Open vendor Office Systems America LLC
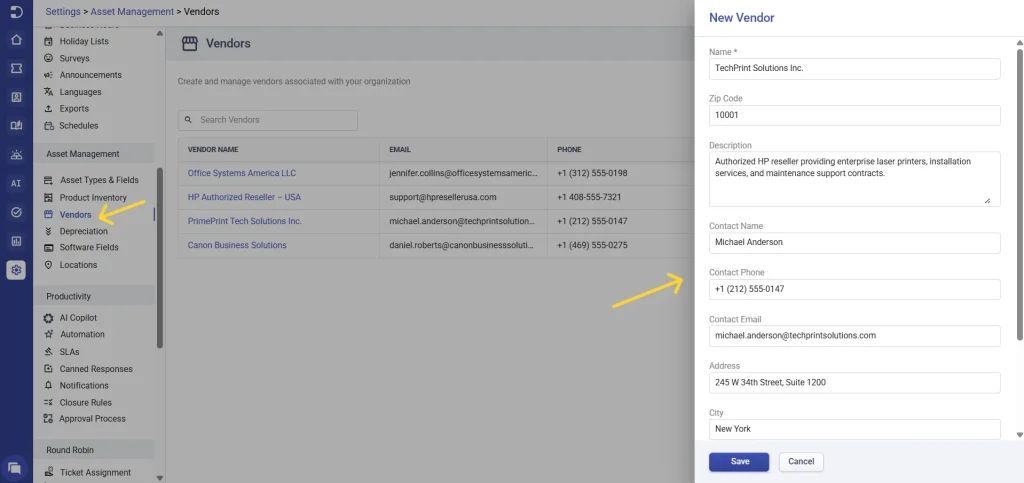Image resolution: width=1024 pixels, height=483 pixels. [242, 173]
